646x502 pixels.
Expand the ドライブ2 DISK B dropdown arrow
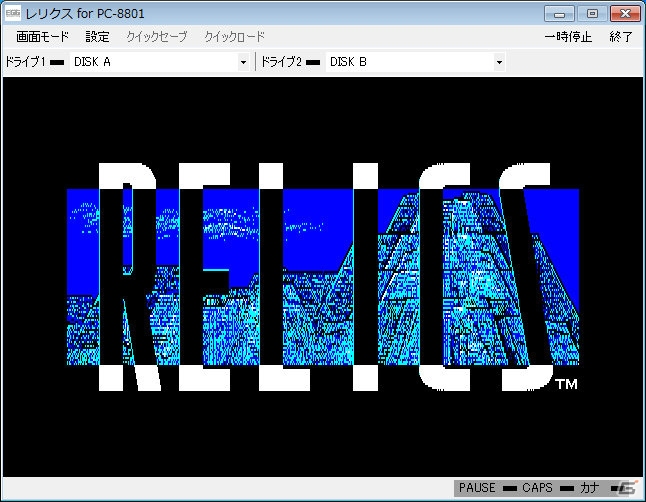(499, 62)
